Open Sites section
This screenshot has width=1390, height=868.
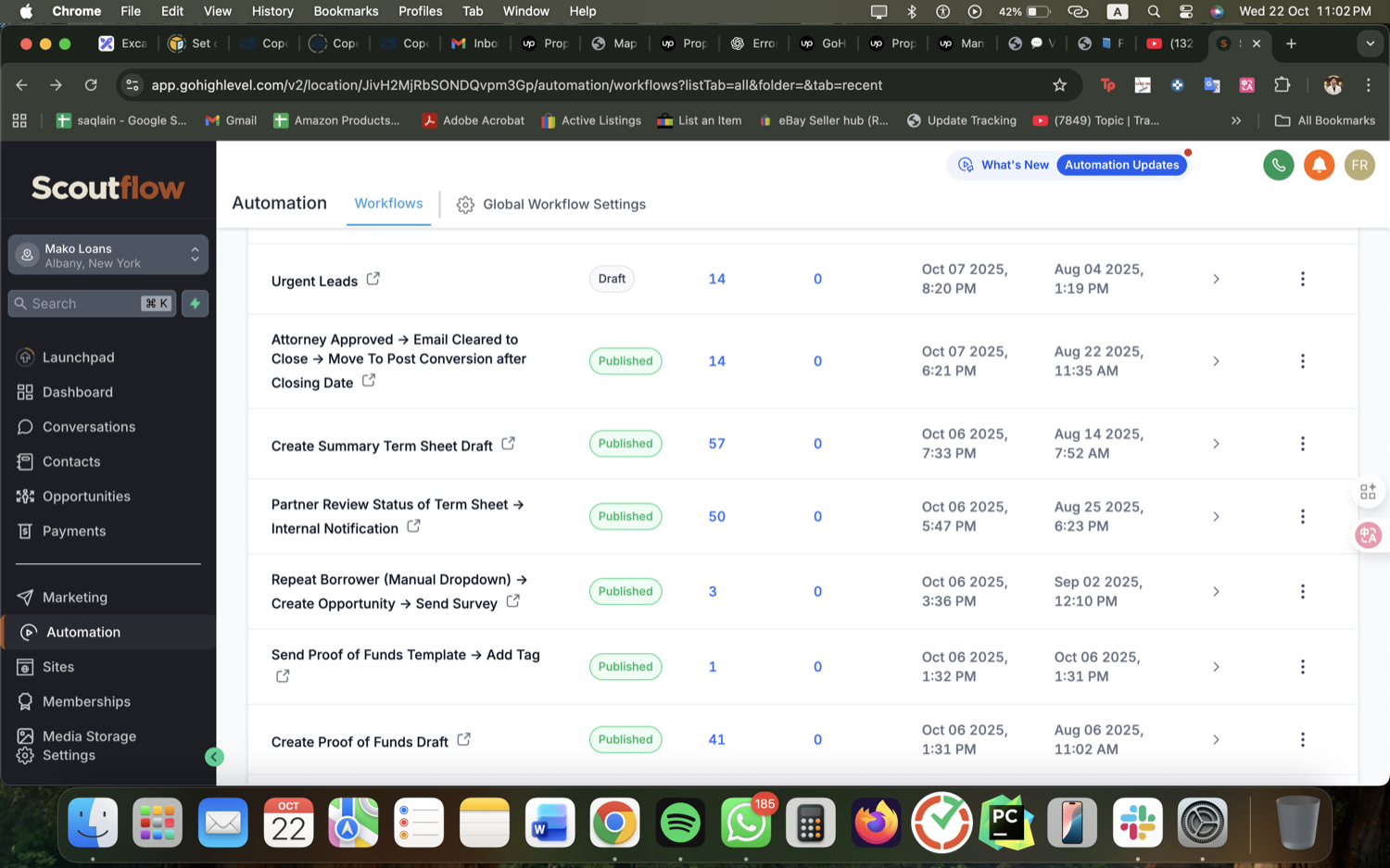click(45, 667)
